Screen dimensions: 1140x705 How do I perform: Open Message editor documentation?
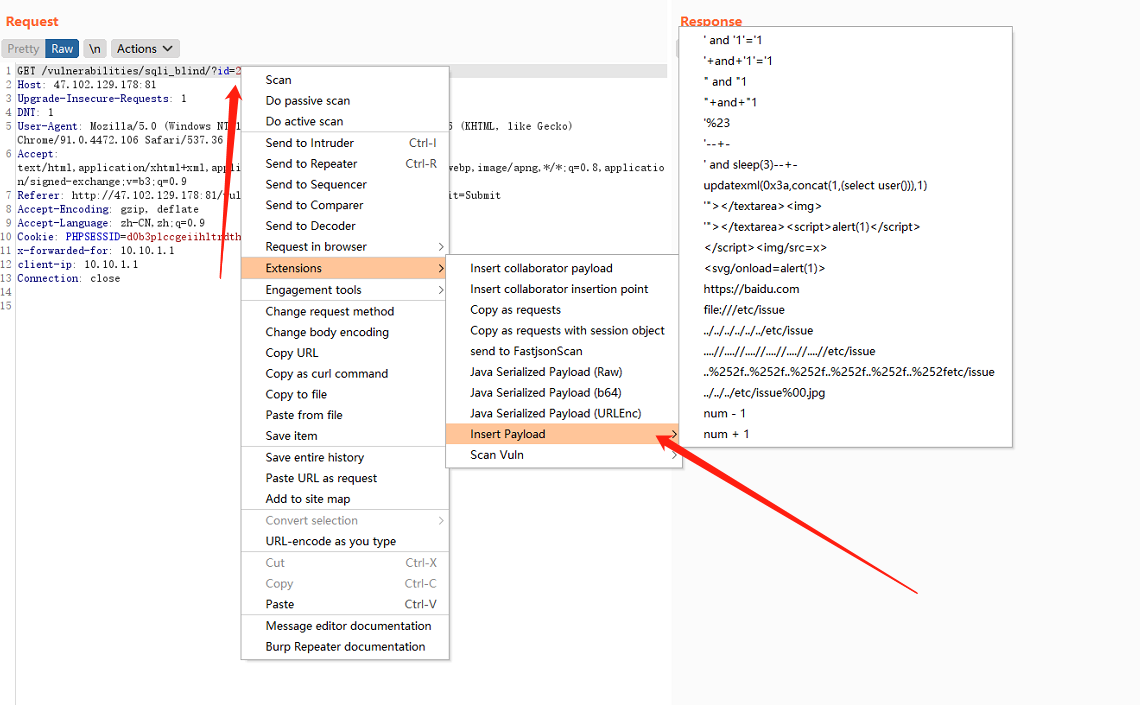[345, 627]
